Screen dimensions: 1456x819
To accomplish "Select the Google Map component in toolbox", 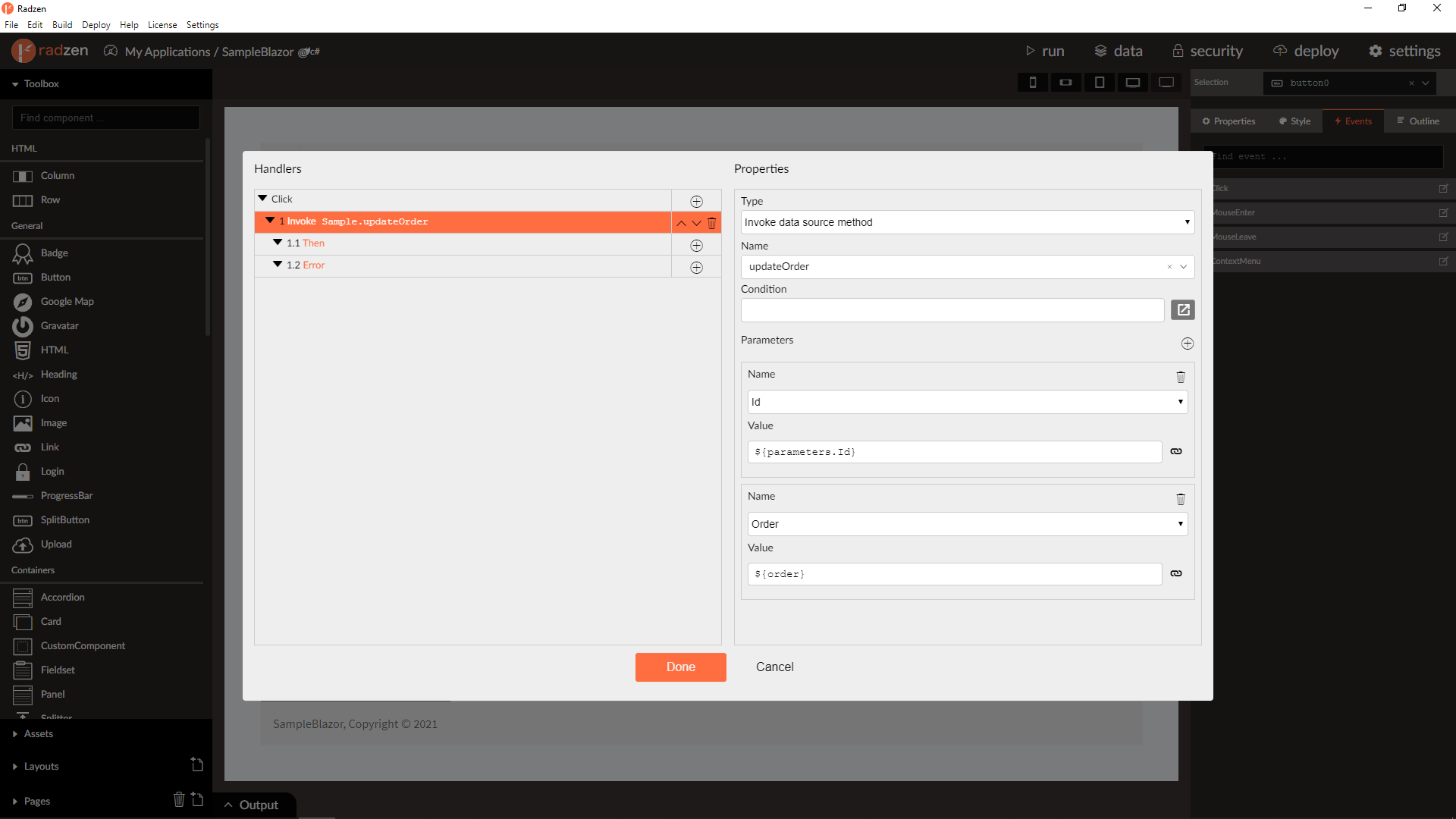I will coord(65,301).
